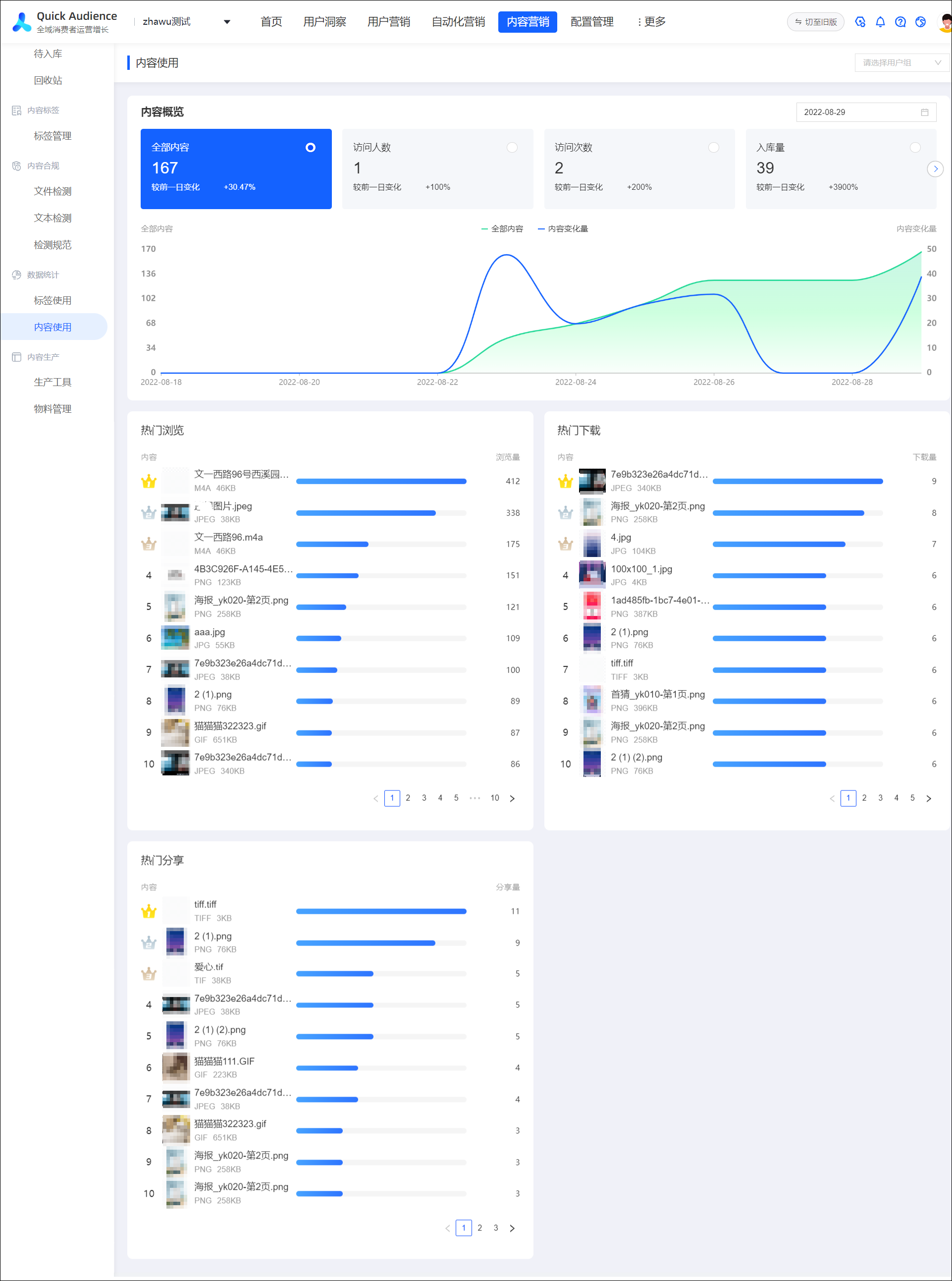Click next arrow beside 入库量 card
The height and width of the screenshot is (1281, 952).
pos(935,169)
